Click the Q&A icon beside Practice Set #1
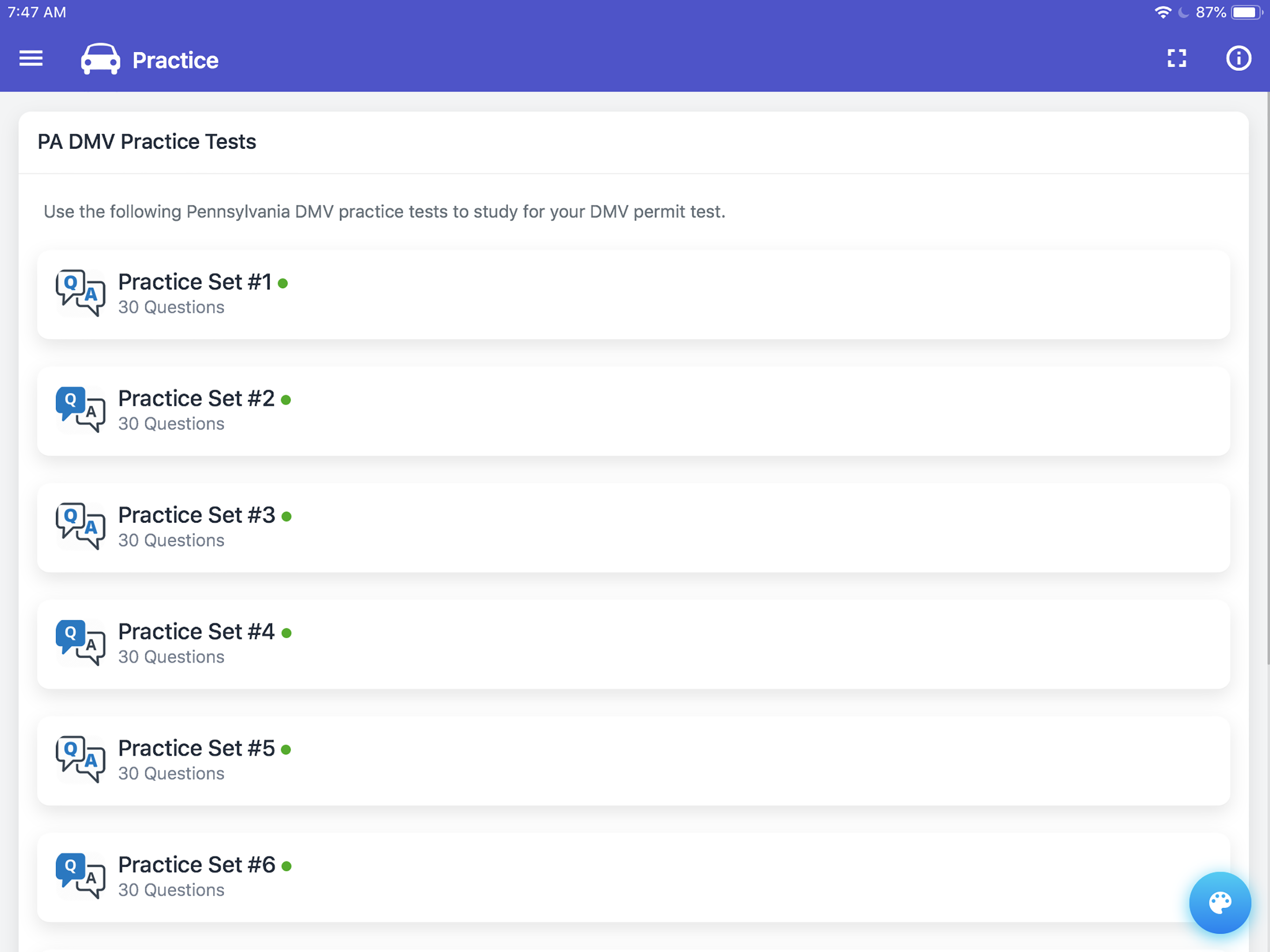This screenshot has height=952, width=1270. pyautogui.click(x=80, y=293)
